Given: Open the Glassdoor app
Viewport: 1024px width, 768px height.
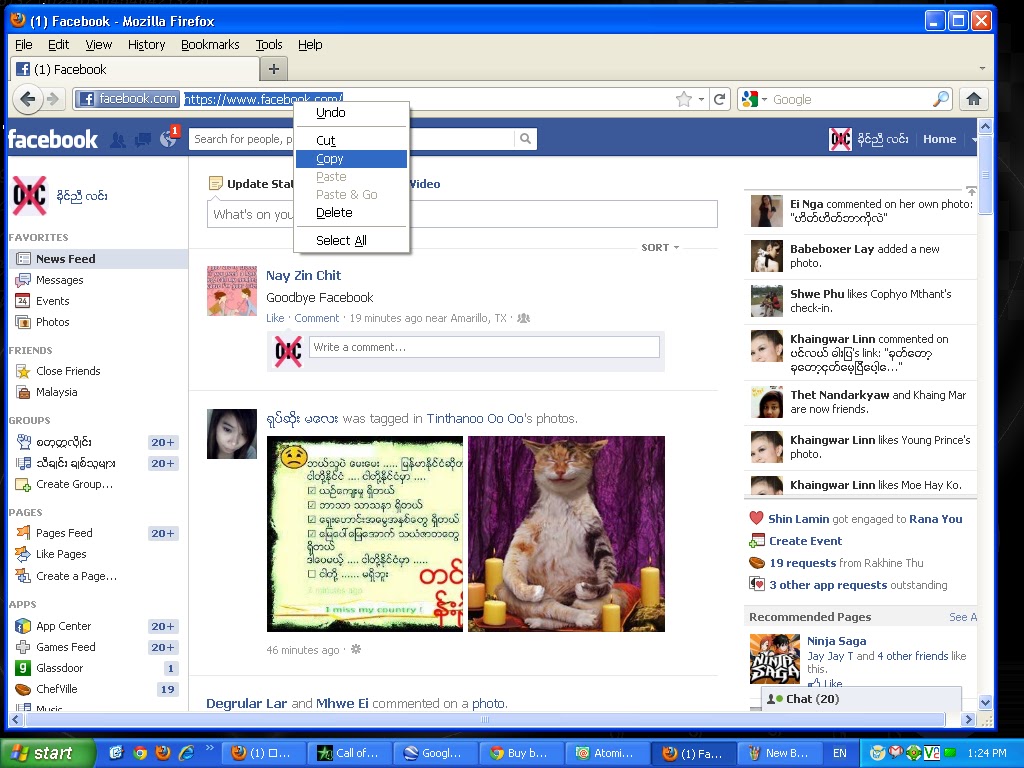Looking at the screenshot, I should click(59, 668).
